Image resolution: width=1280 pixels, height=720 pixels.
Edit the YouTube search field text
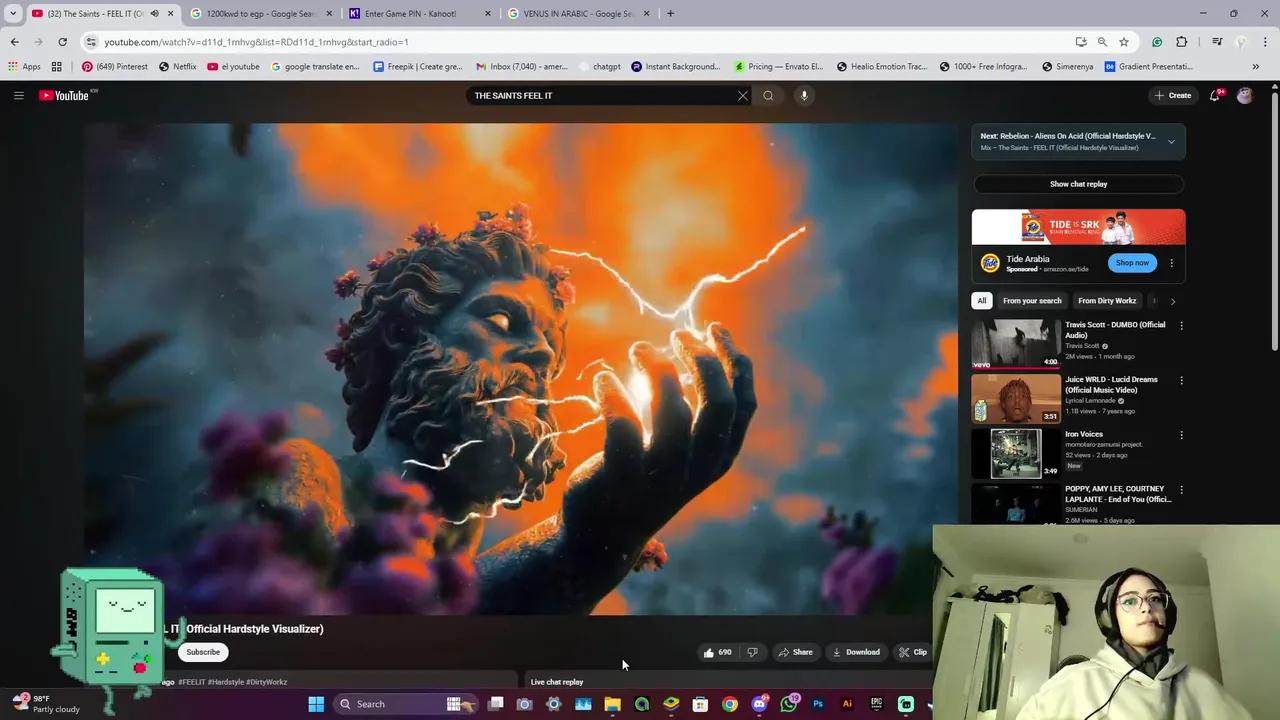(600, 95)
